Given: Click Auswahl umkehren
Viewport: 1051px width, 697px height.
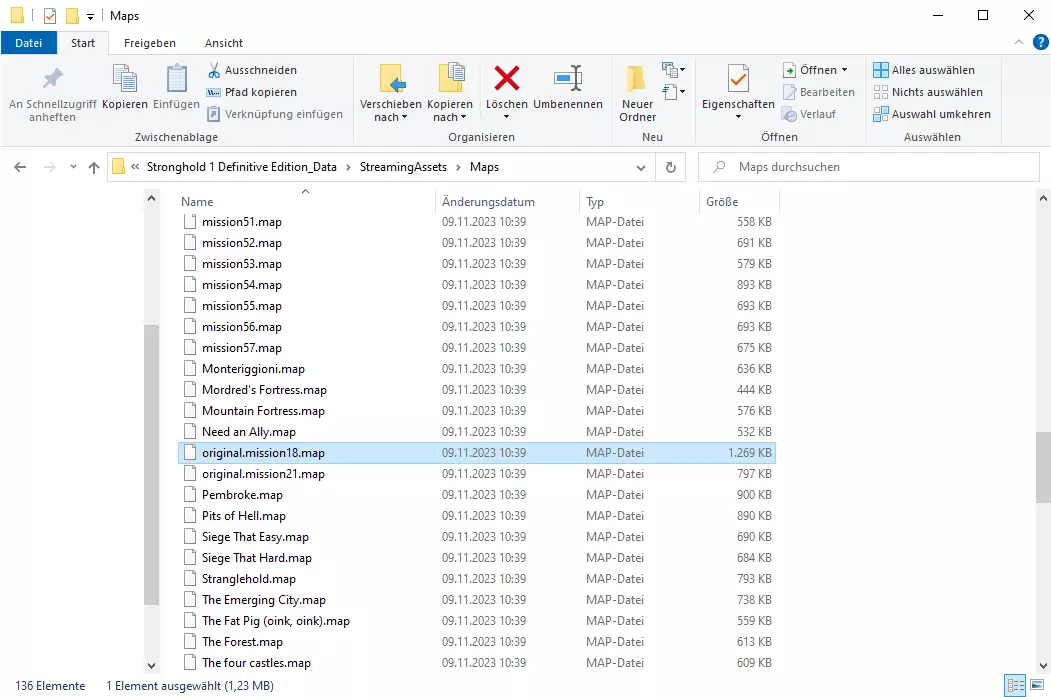Looking at the screenshot, I should [x=932, y=114].
